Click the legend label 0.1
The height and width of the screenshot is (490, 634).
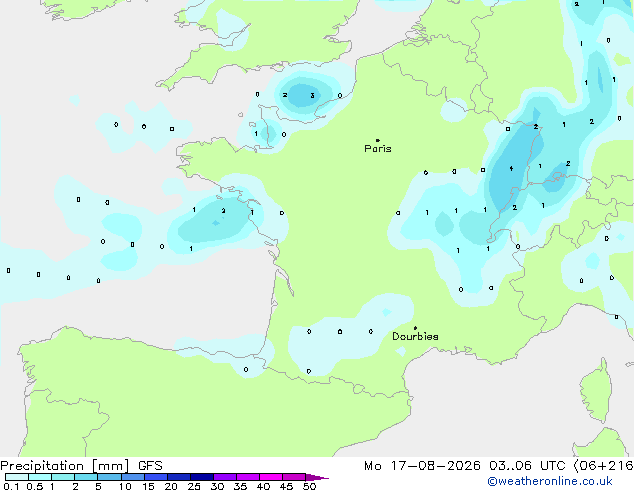click(x=11, y=486)
